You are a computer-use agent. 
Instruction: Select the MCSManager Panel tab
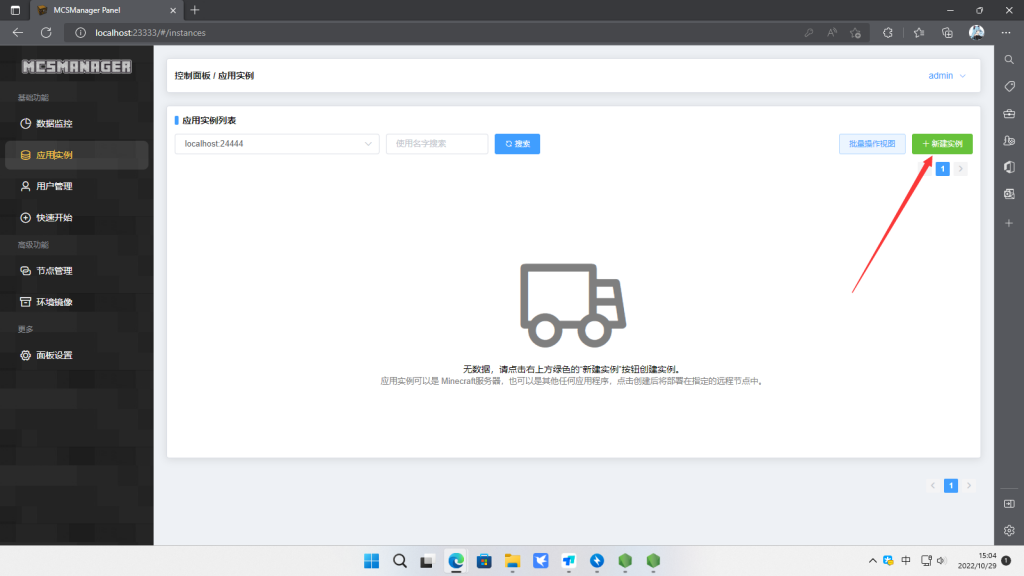tap(107, 10)
